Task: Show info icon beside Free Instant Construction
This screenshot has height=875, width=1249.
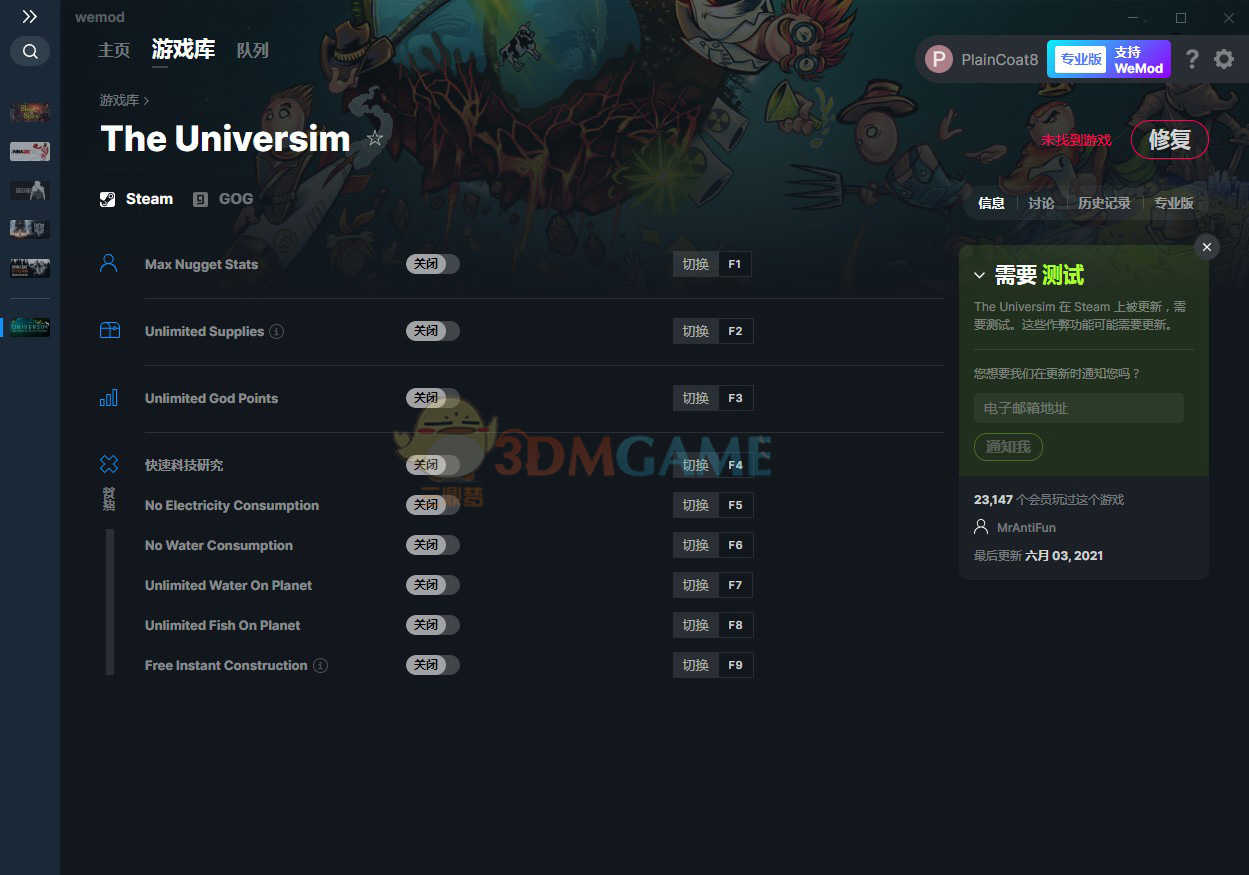Action: [x=320, y=665]
